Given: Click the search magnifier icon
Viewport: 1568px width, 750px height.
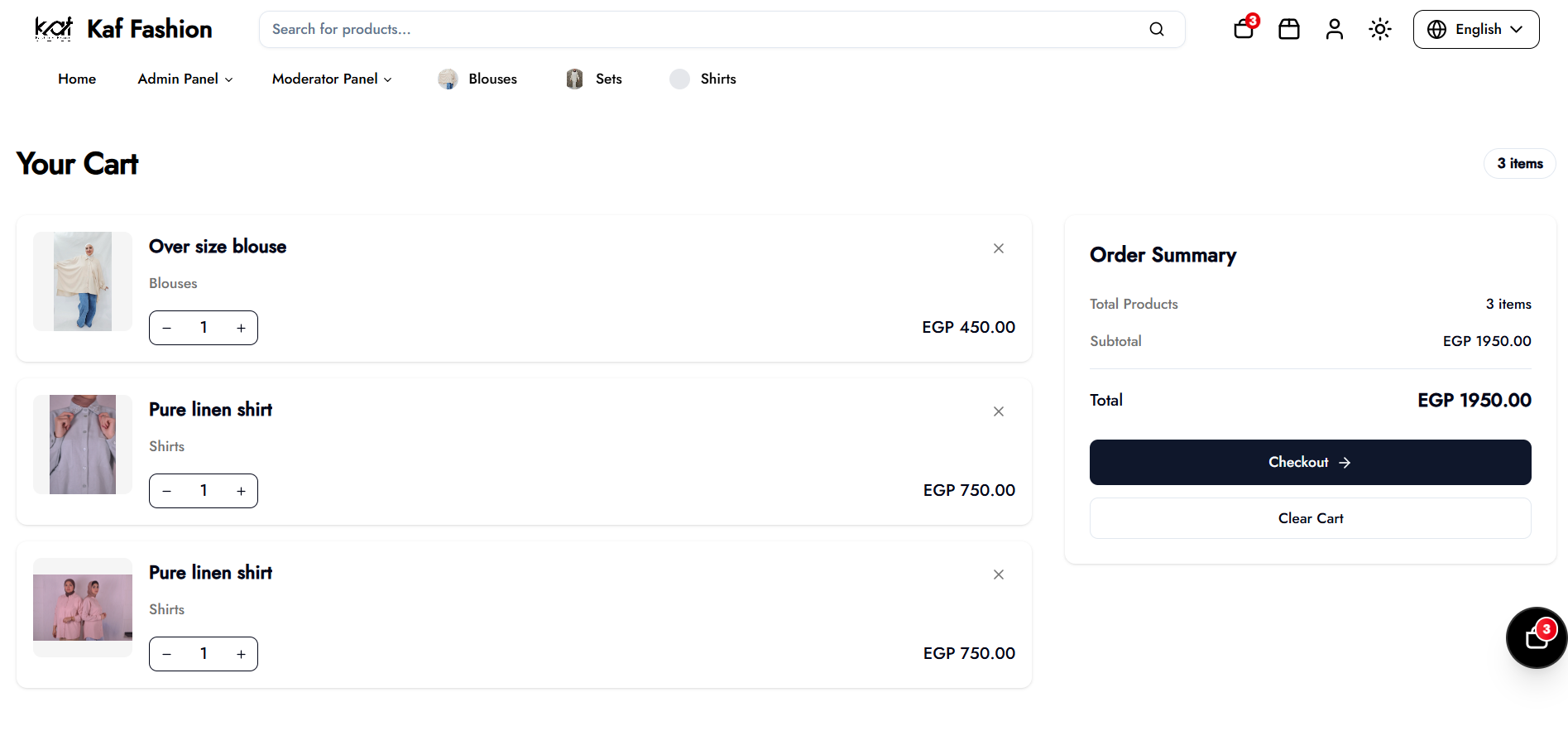Looking at the screenshot, I should [x=1157, y=29].
